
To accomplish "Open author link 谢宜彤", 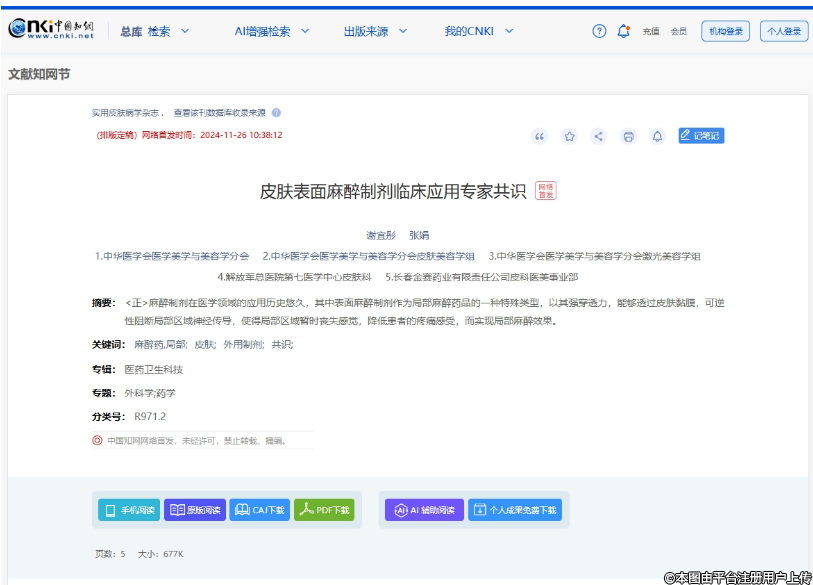I will 380,236.
